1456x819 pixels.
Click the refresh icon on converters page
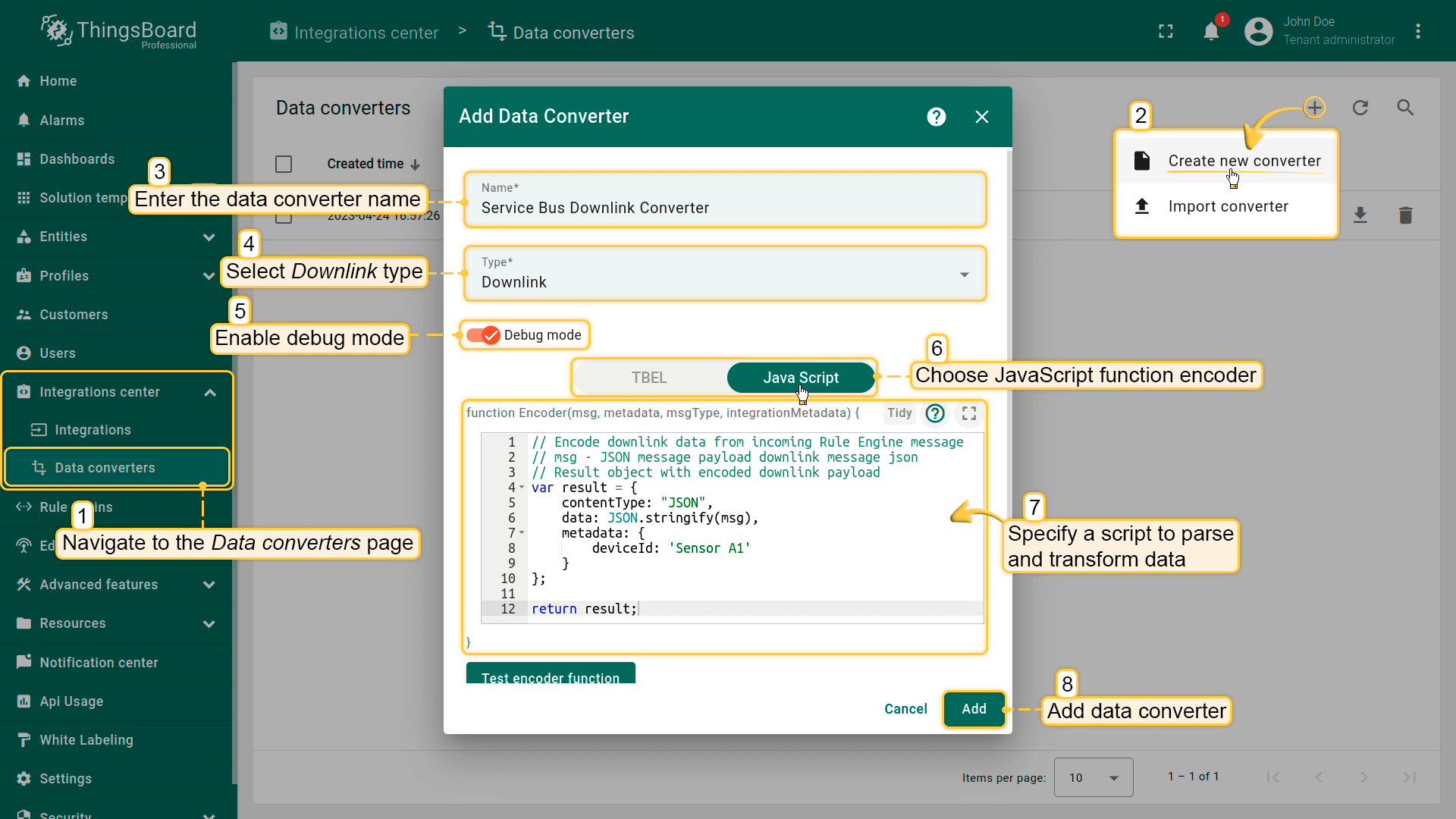[1361, 107]
